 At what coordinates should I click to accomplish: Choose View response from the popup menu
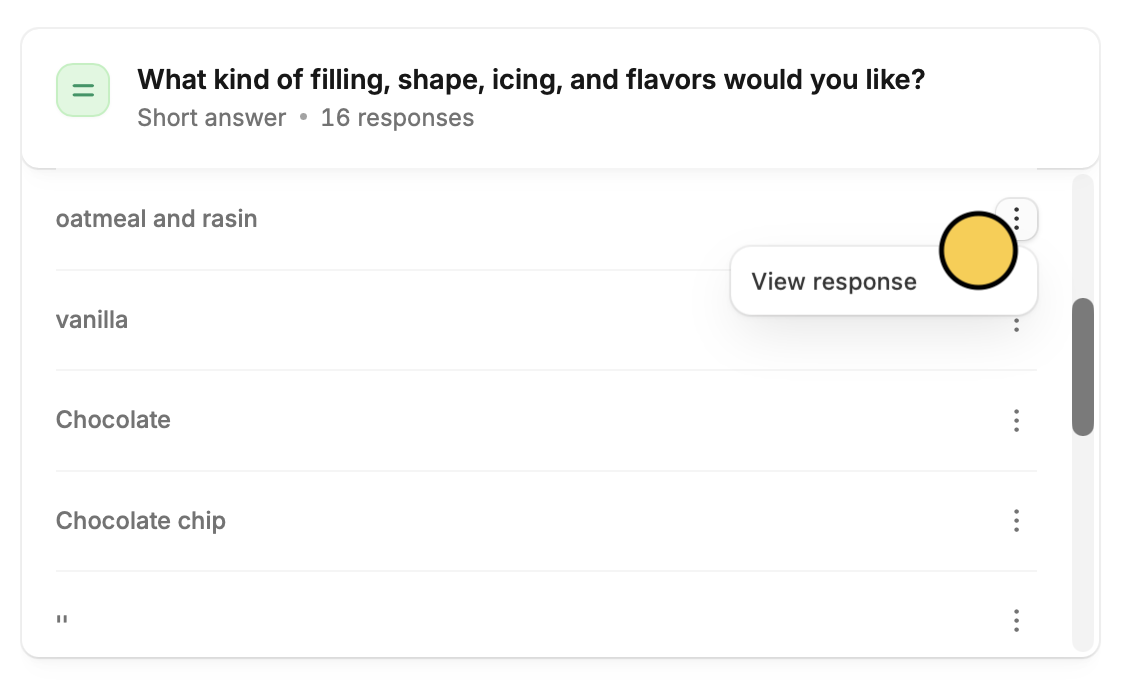(x=834, y=281)
